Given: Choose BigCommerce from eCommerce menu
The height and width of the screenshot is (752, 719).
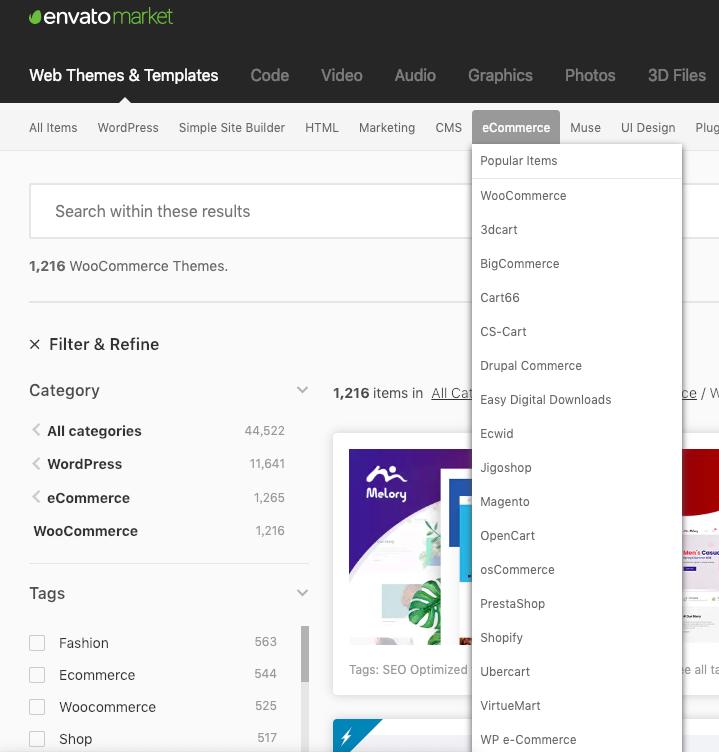Looking at the screenshot, I should (x=577, y=264).
